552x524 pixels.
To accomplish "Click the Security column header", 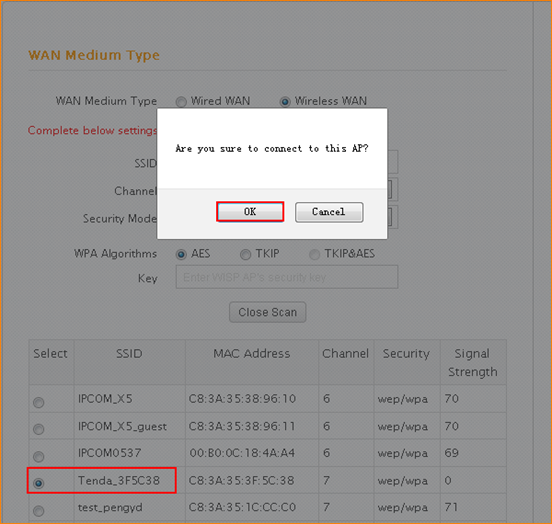I will coord(406,354).
